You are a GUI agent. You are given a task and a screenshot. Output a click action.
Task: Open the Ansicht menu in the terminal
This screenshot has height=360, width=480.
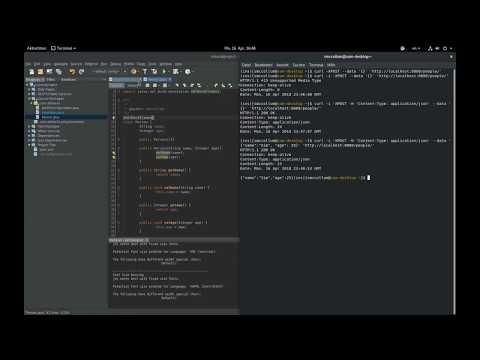282,65
